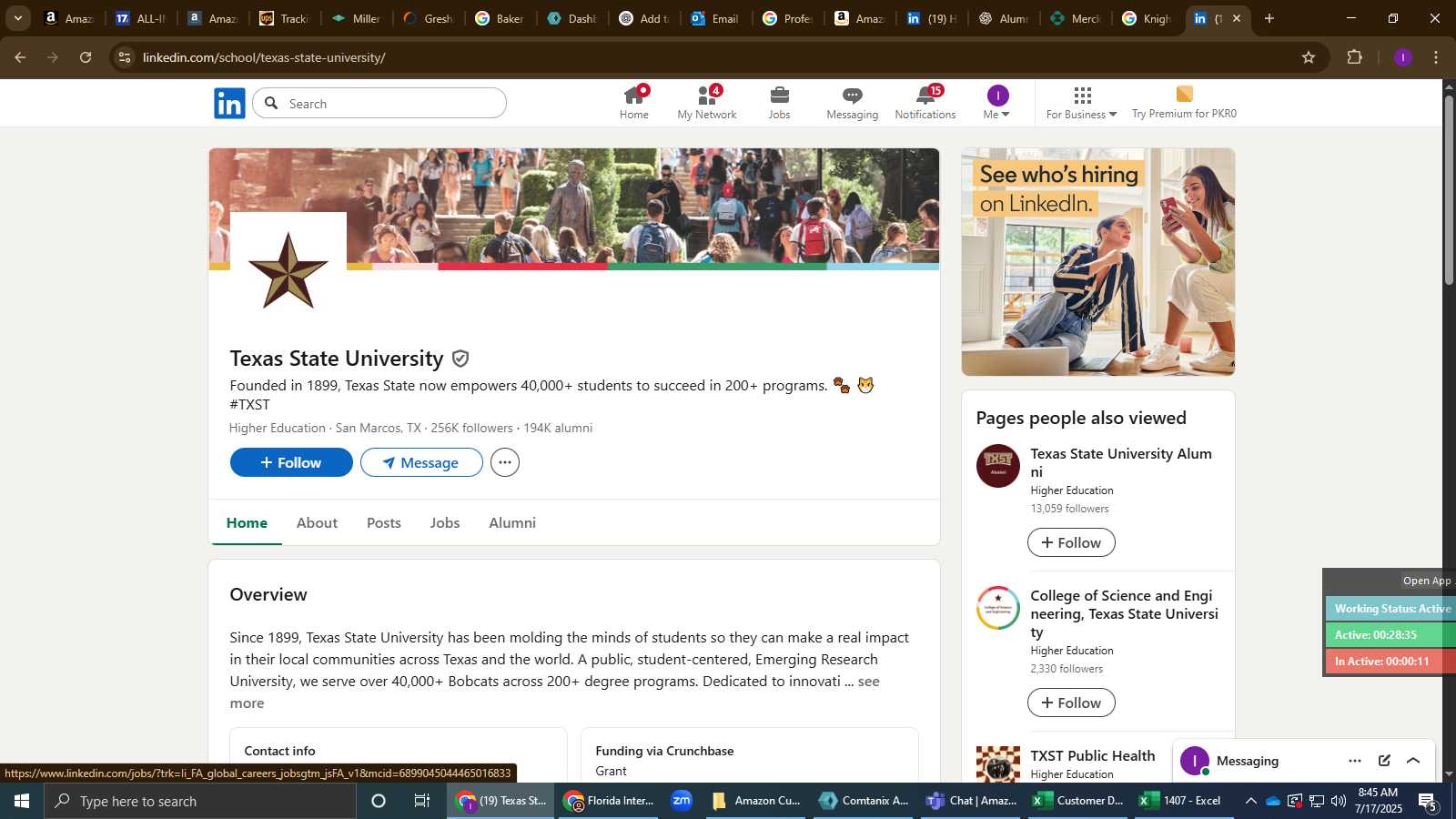1456x819 pixels.
Task: Switch to the Dashboard browser tab
Action: pos(572,18)
